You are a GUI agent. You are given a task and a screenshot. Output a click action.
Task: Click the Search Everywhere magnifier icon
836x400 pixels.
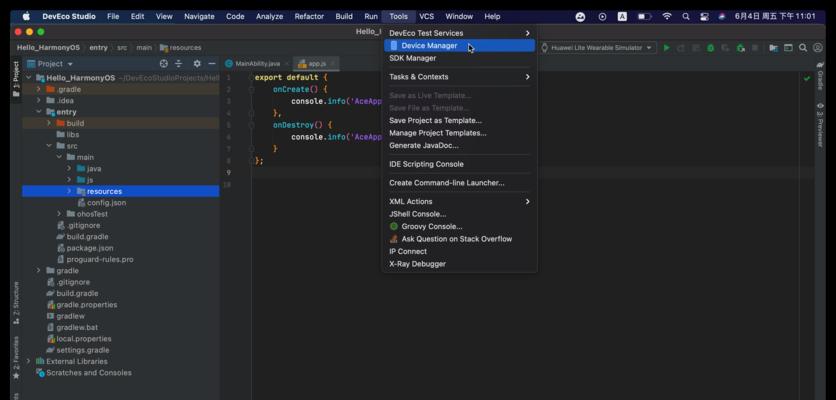803,48
